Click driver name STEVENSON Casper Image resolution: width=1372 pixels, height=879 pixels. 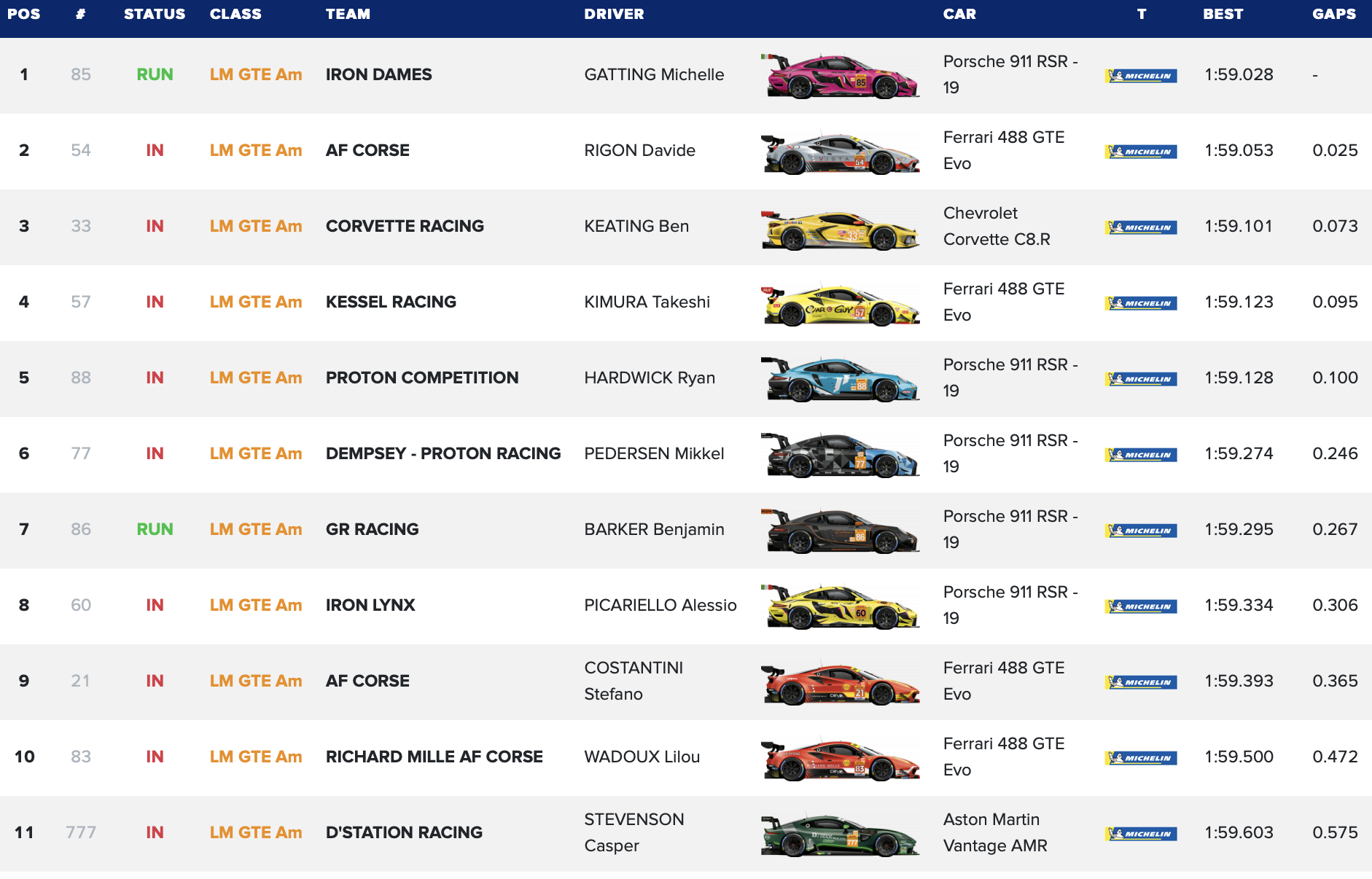point(634,832)
